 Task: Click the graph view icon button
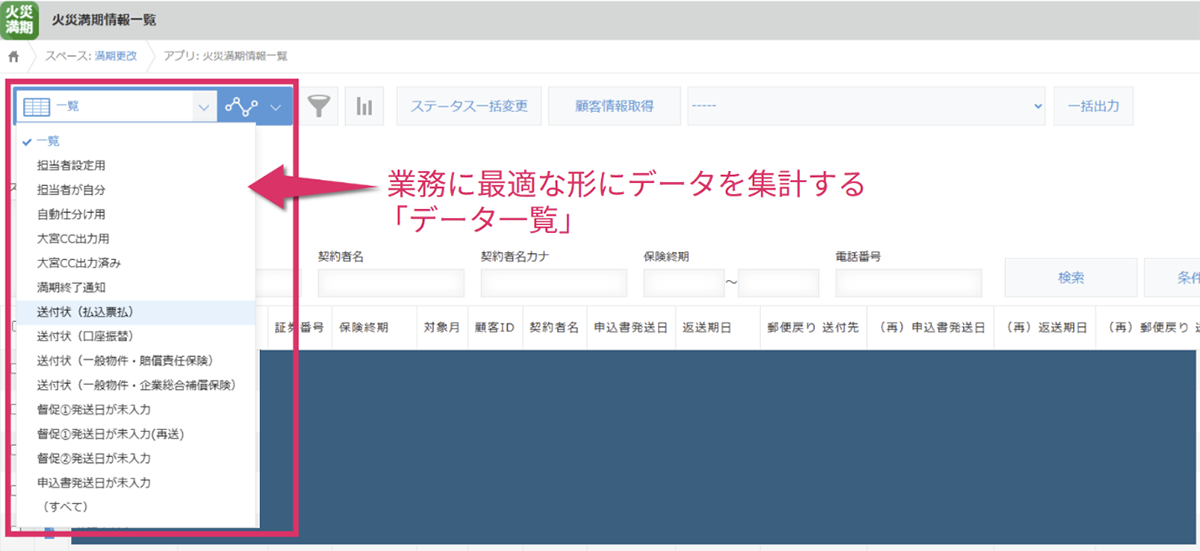(240, 106)
